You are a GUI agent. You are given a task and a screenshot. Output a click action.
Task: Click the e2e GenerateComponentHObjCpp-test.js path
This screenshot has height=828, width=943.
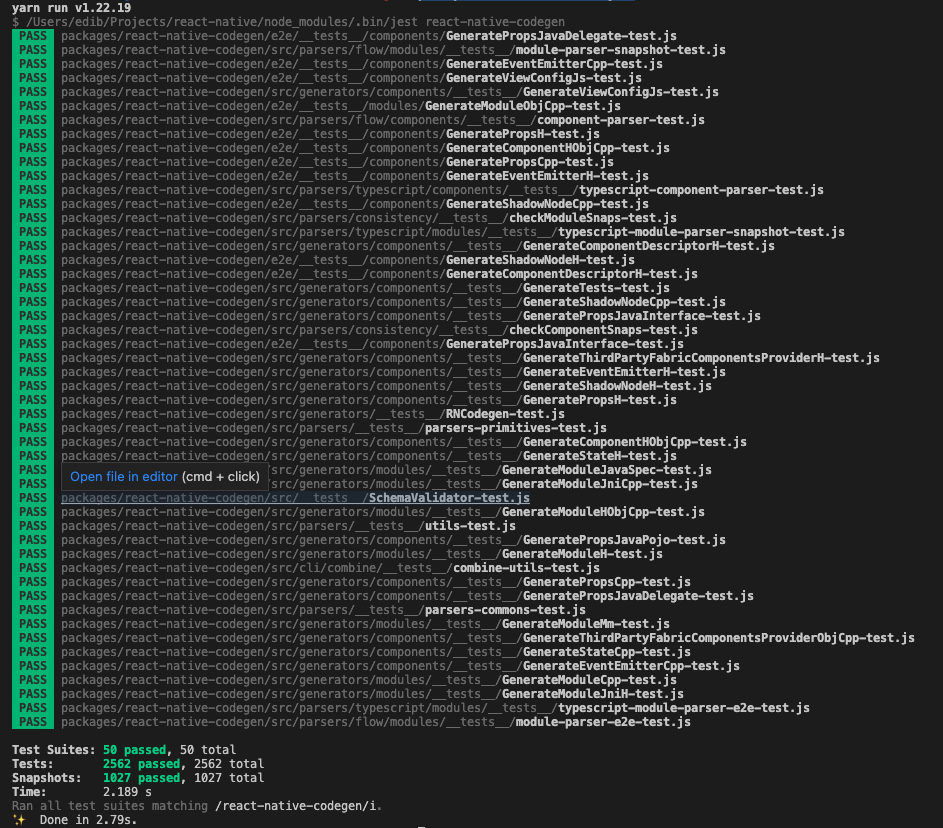click(x=366, y=148)
